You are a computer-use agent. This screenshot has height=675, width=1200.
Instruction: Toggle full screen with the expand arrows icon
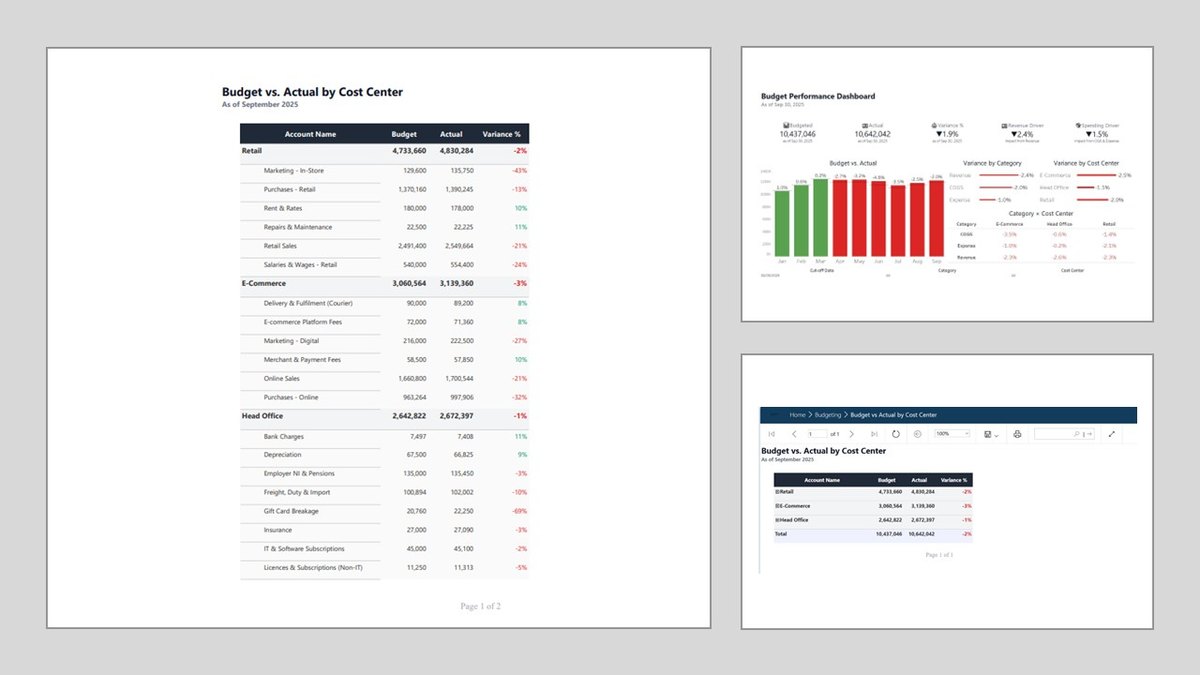click(1111, 434)
